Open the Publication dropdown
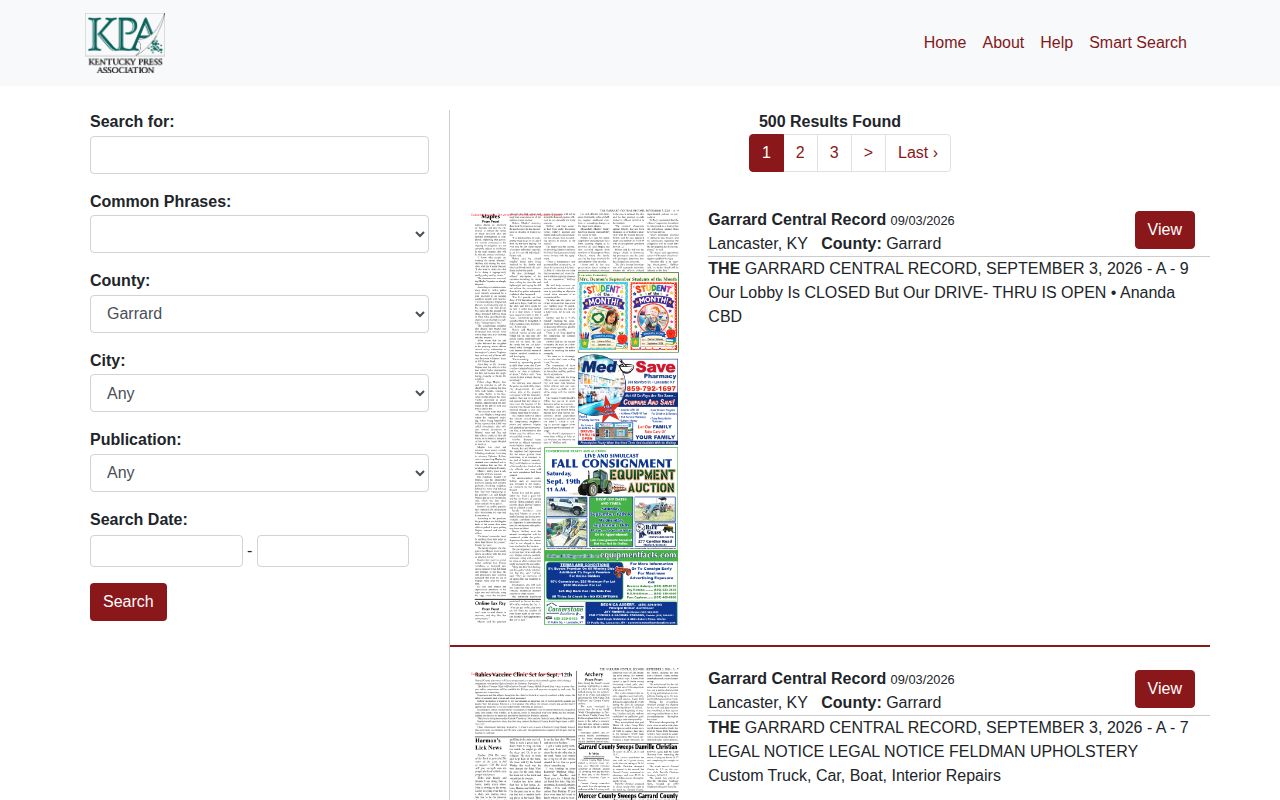1280x800 pixels. tap(259, 473)
